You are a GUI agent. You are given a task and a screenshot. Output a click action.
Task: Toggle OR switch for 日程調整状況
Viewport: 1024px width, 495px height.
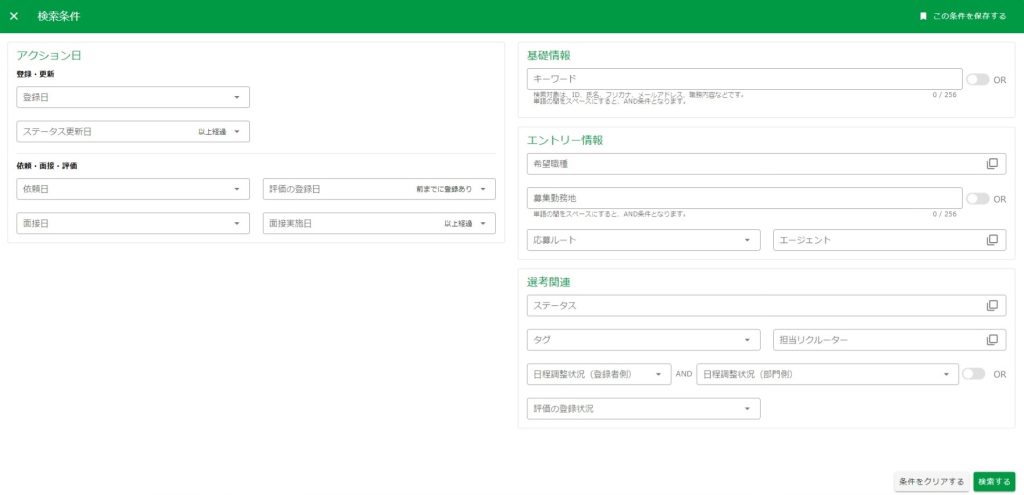(x=972, y=374)
